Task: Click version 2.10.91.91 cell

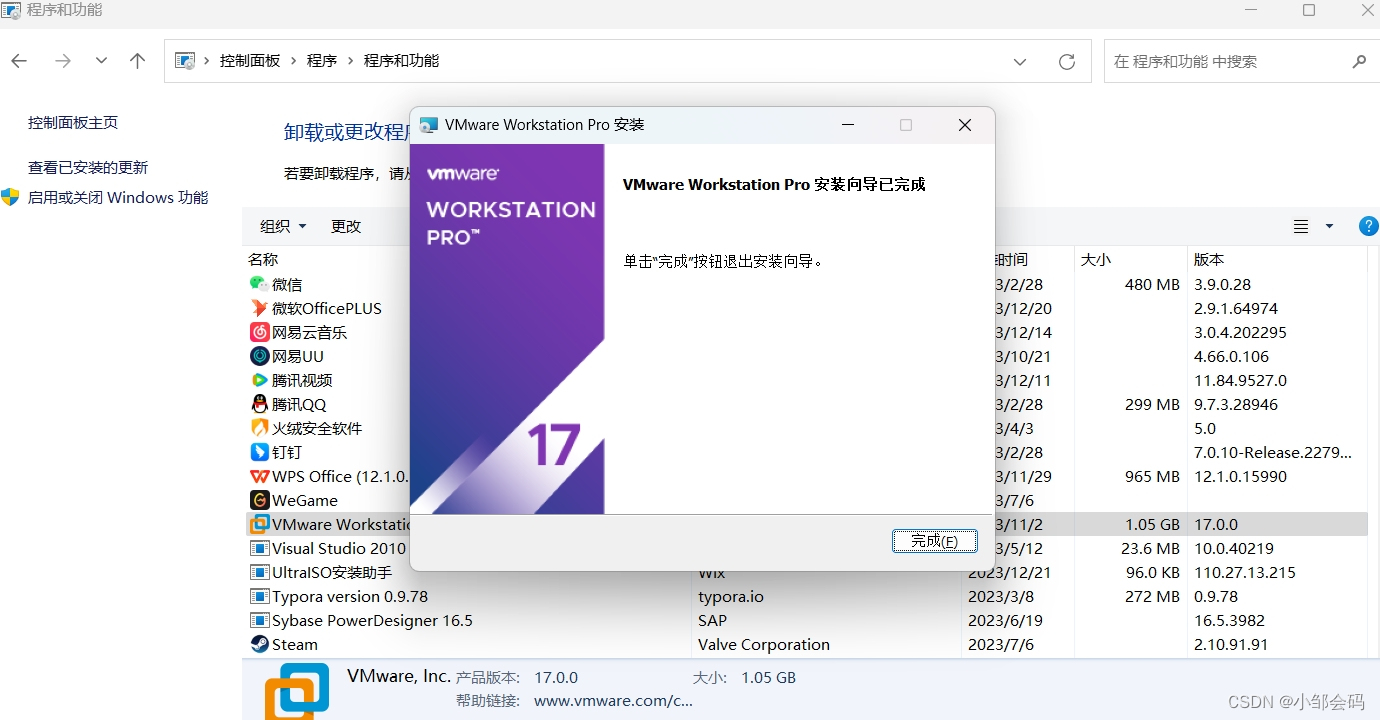Action: pos(1231,644)
